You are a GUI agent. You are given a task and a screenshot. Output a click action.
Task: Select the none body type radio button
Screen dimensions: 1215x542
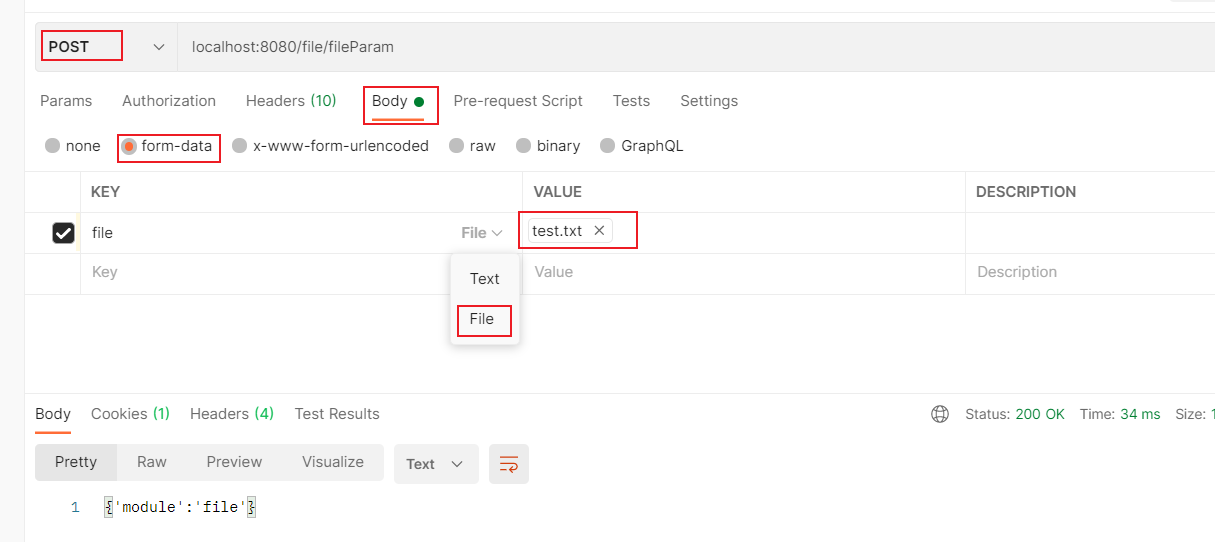(53, 146)
